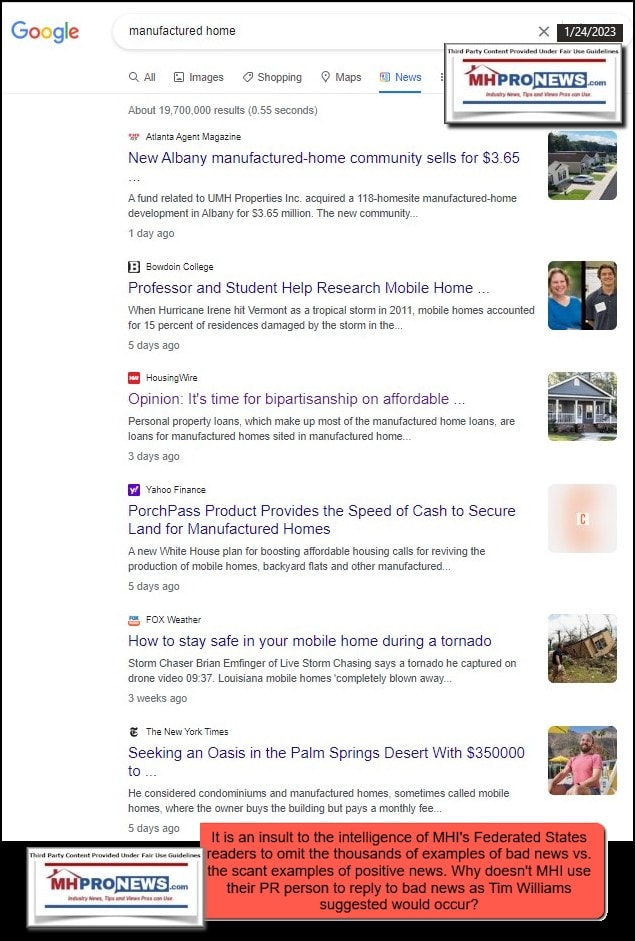The height and width of the screenshot is (941, 635).
Task: Click HousingWire source icon
Action: pos(134,377)
